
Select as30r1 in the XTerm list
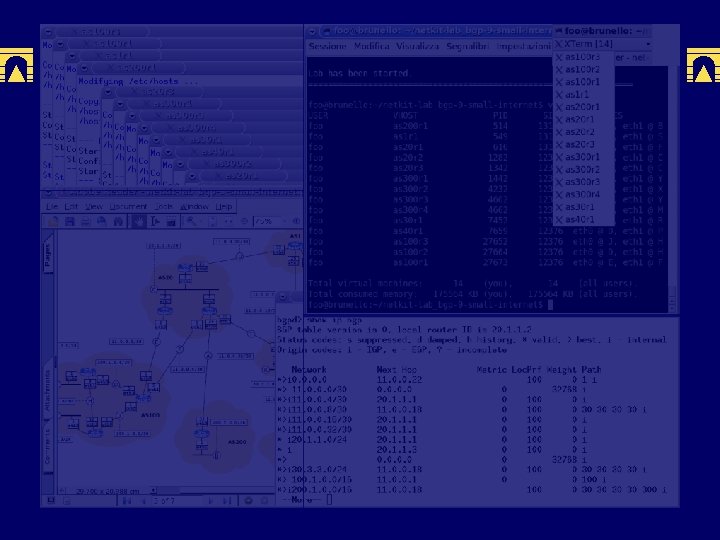[x=583, y=207]
